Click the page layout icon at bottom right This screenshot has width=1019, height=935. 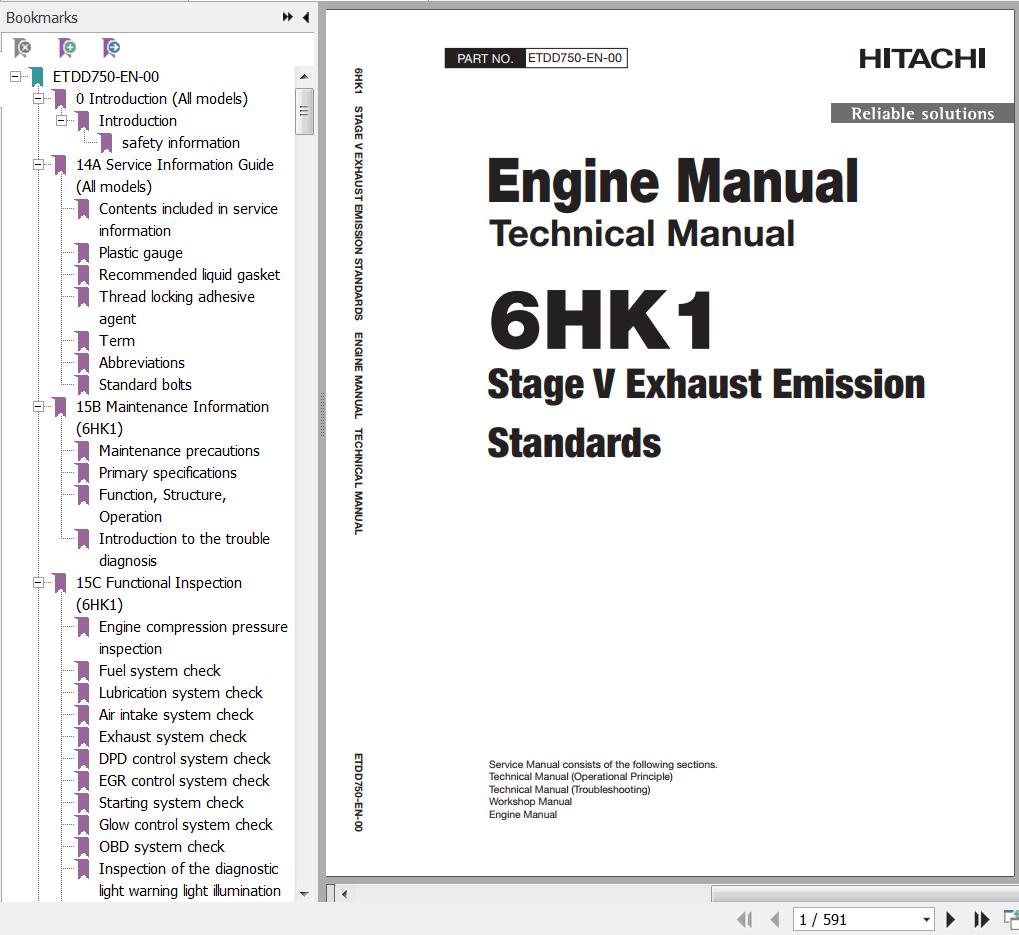(1011, 919)
